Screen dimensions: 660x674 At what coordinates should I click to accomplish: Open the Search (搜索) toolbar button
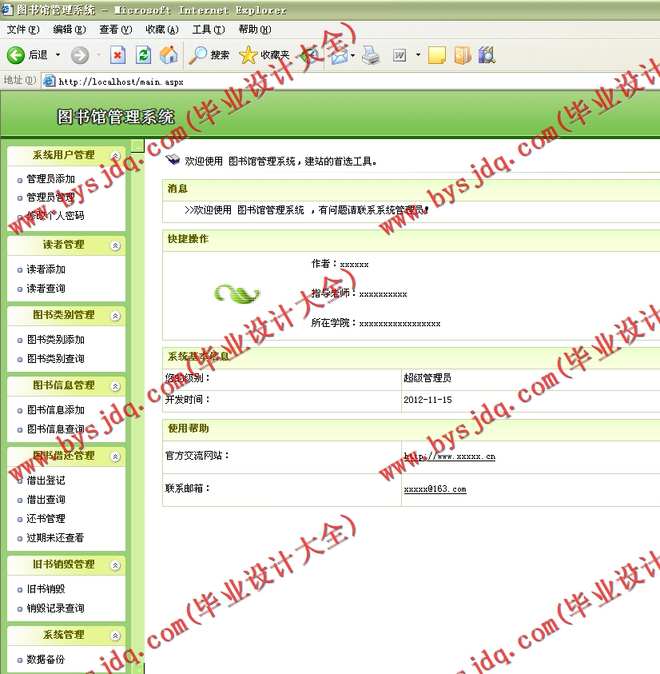pos(210,55)
